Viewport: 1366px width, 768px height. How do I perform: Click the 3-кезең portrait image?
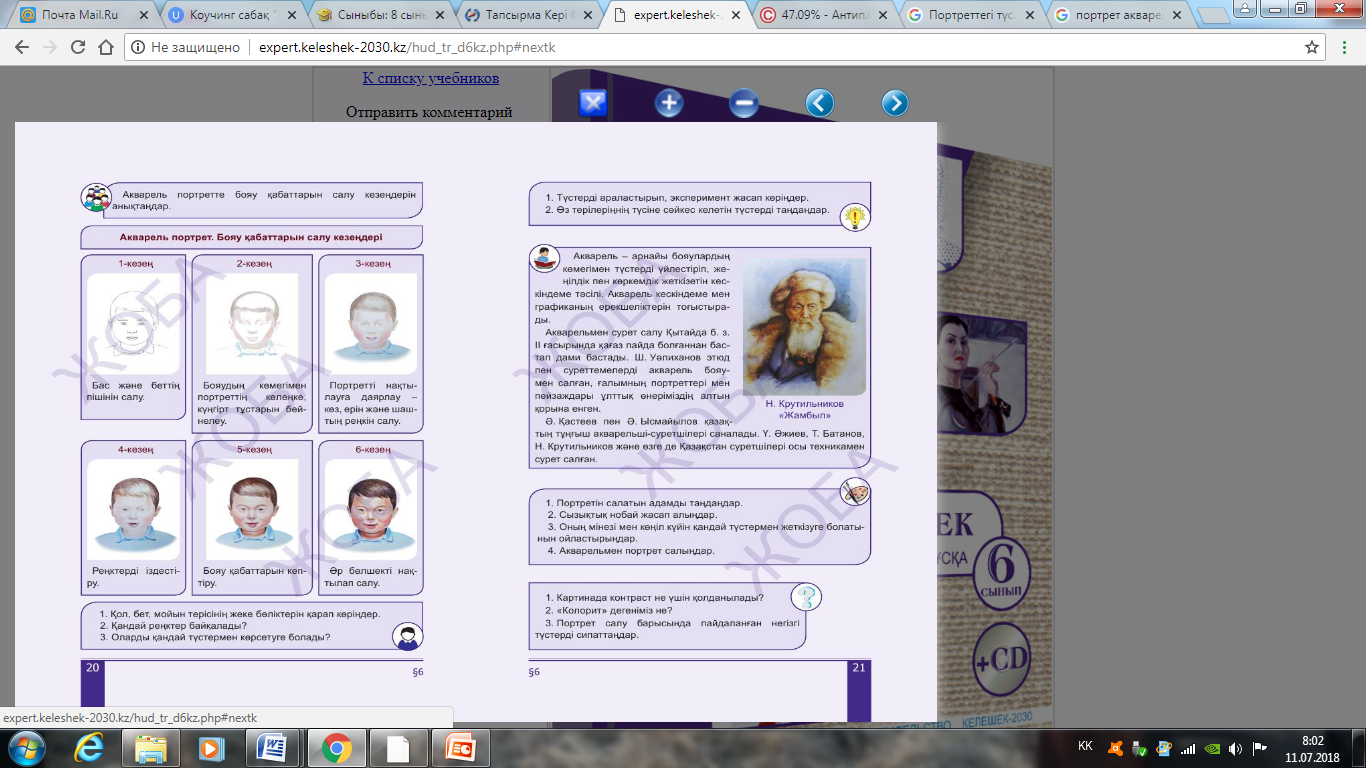click(370, 323)
